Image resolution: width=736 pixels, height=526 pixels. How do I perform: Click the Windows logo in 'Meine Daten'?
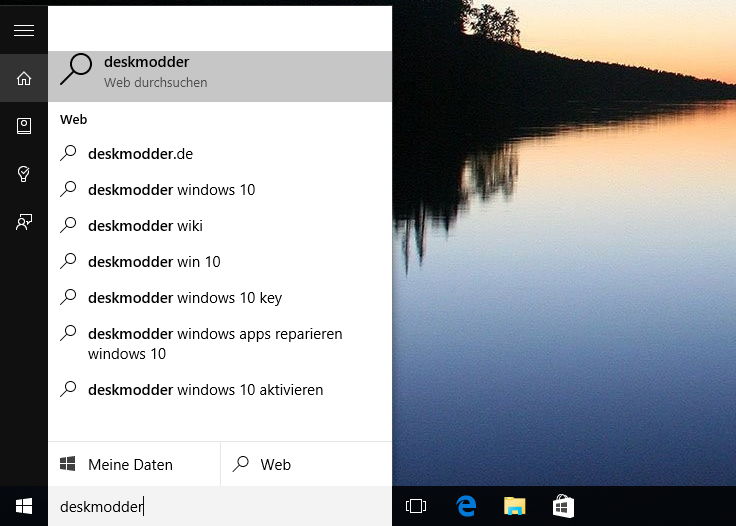68,464
